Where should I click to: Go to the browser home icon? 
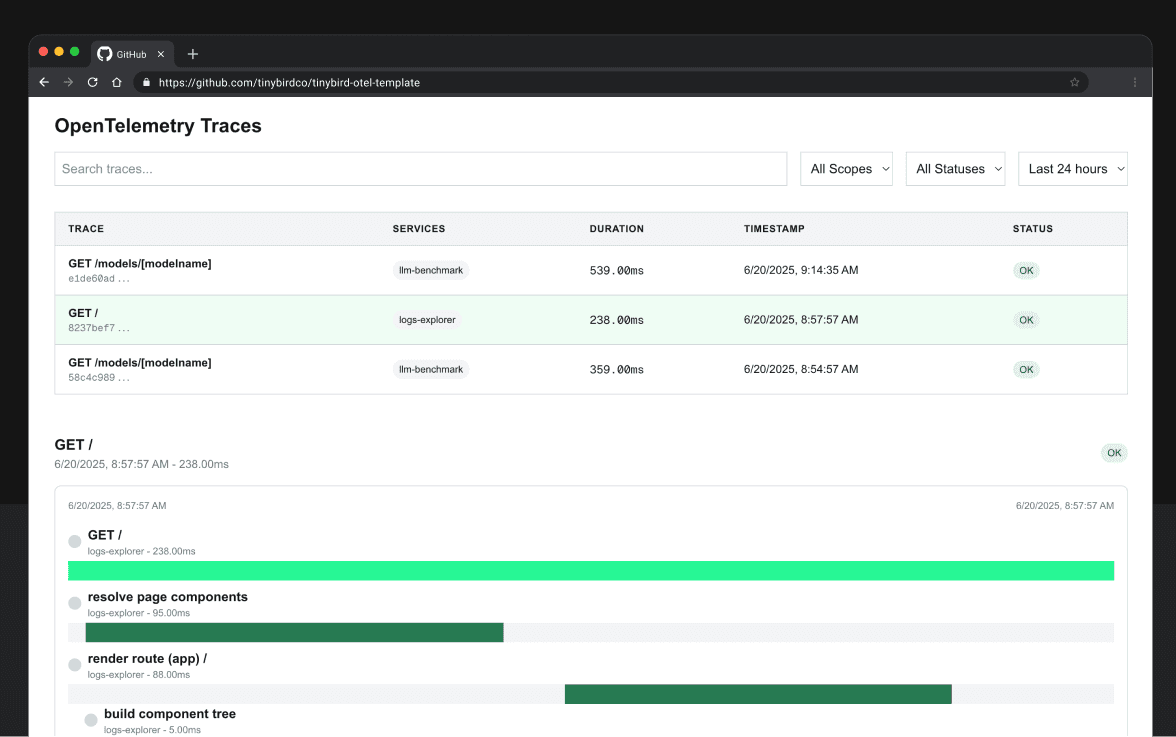116,82
